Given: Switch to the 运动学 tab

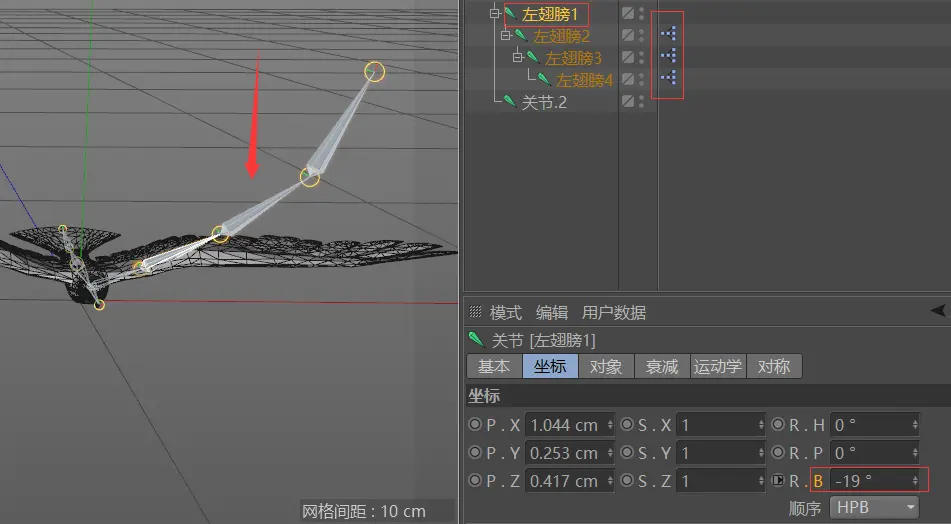Looking at the screenshot, I should 718,366.
